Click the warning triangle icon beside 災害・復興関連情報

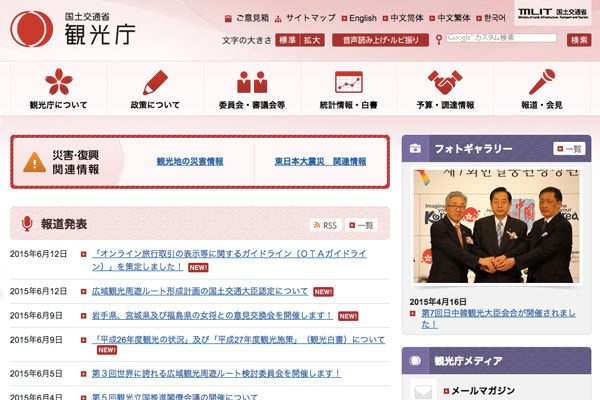[34, 162]
